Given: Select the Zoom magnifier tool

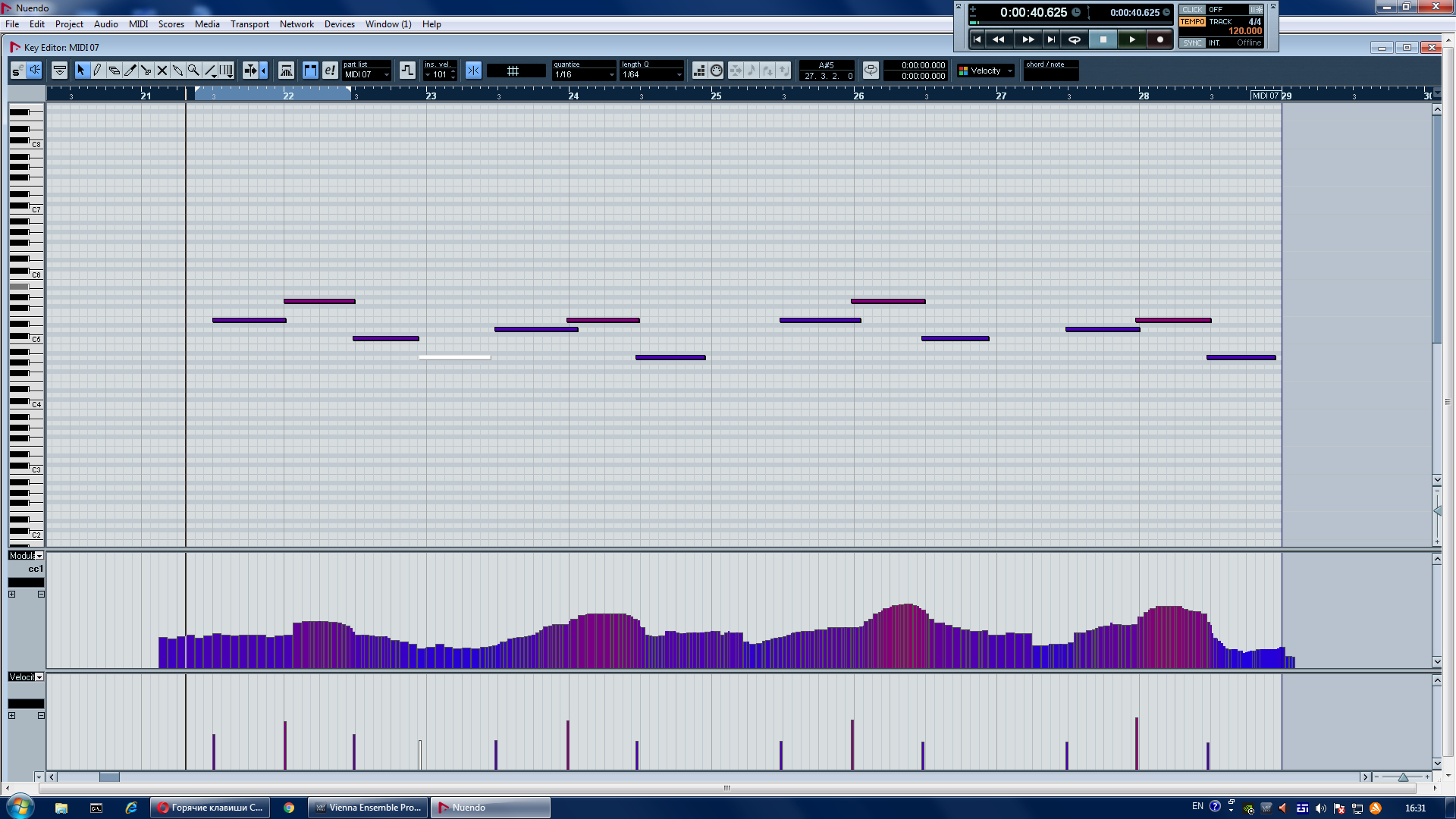Looking at the screenshot, I should (x=193, y=71).
